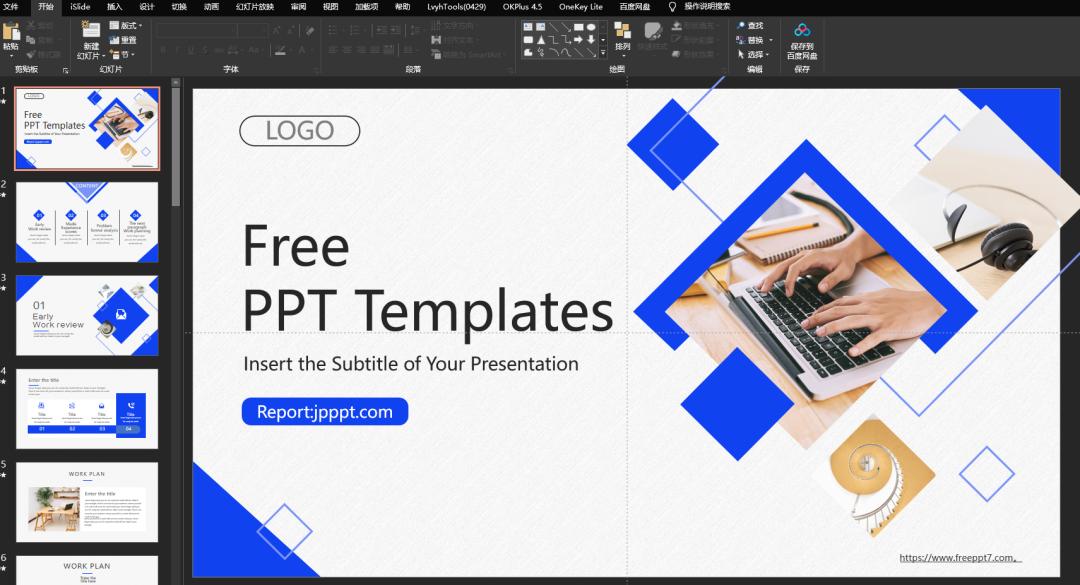Expand the Section (节) dropdown

(x=124, y=54)
